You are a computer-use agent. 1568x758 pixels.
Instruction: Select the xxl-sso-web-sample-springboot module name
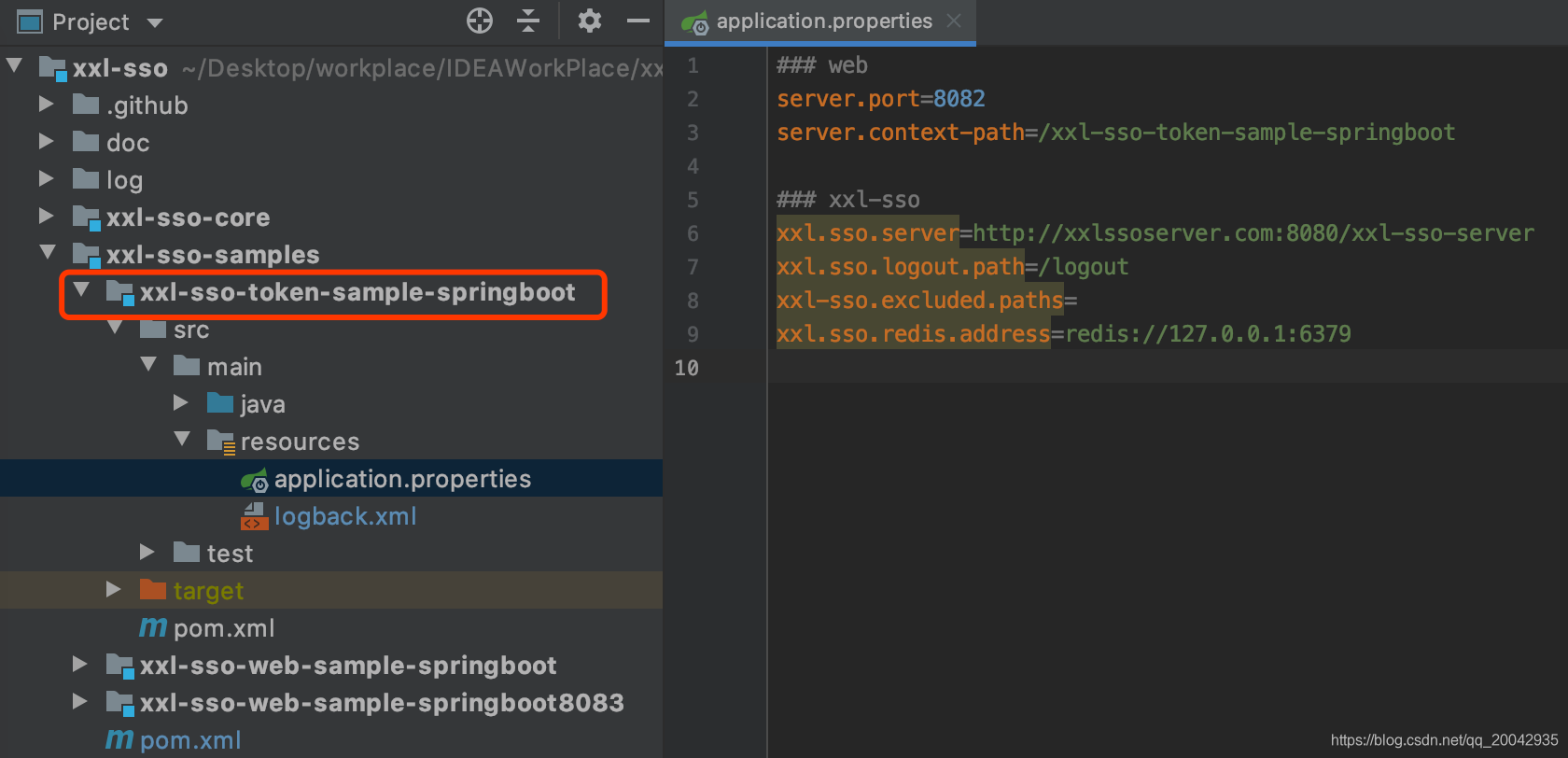(348, 666)
